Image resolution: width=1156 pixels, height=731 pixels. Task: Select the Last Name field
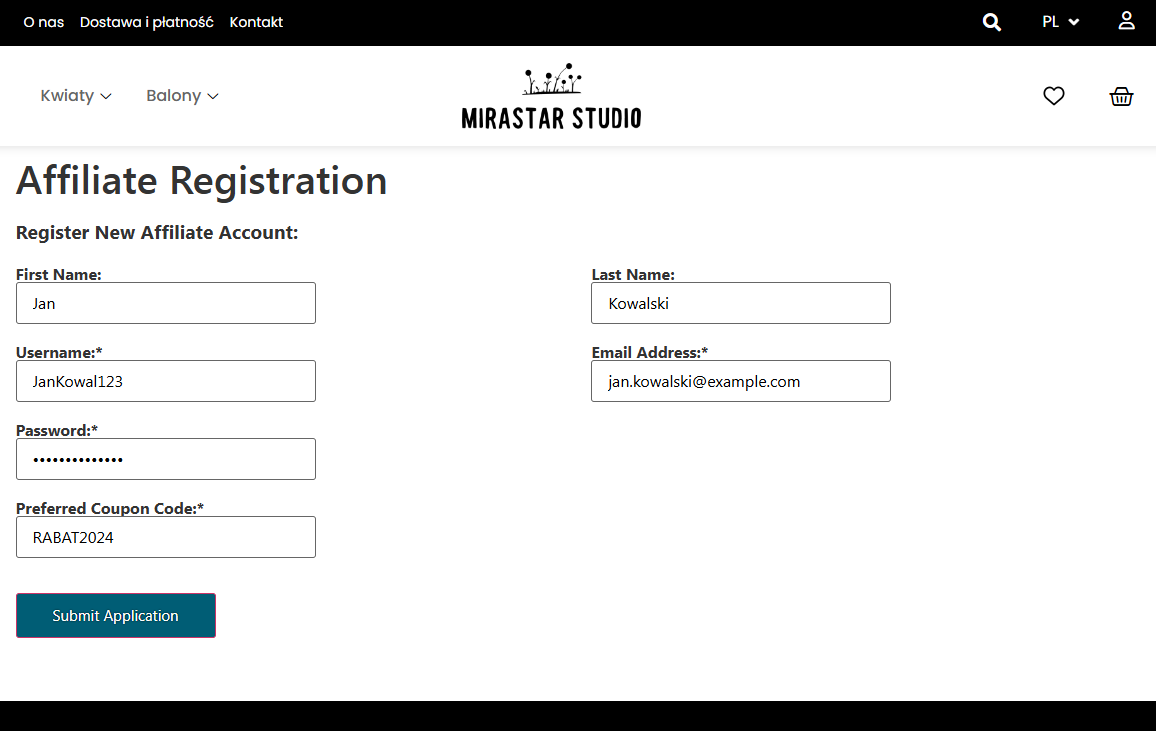click(741, 303)
